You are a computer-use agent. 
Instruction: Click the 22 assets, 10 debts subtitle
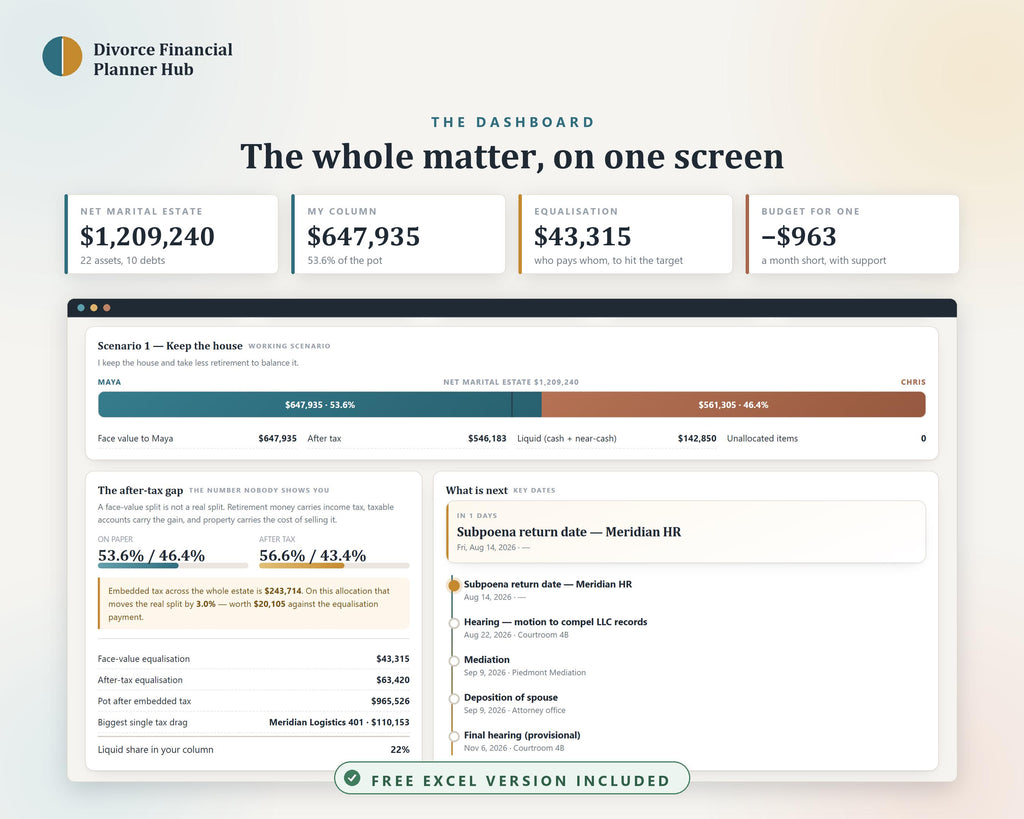pos(123,261)
